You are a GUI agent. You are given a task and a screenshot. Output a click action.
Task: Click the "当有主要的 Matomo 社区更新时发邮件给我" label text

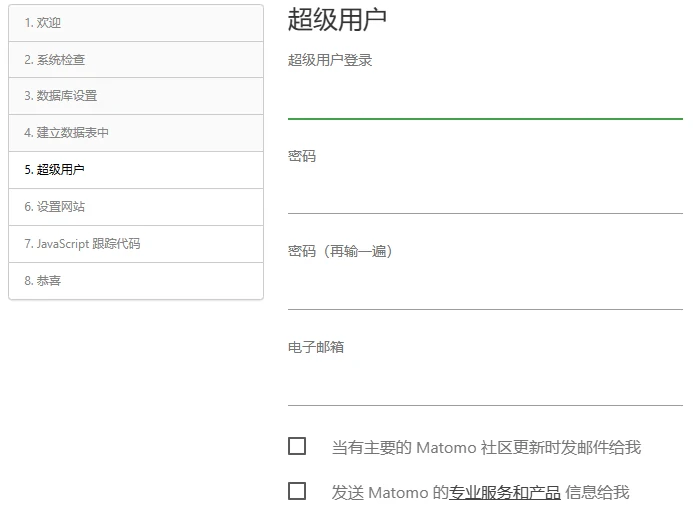pyautogui.click(x=486, y=447)
